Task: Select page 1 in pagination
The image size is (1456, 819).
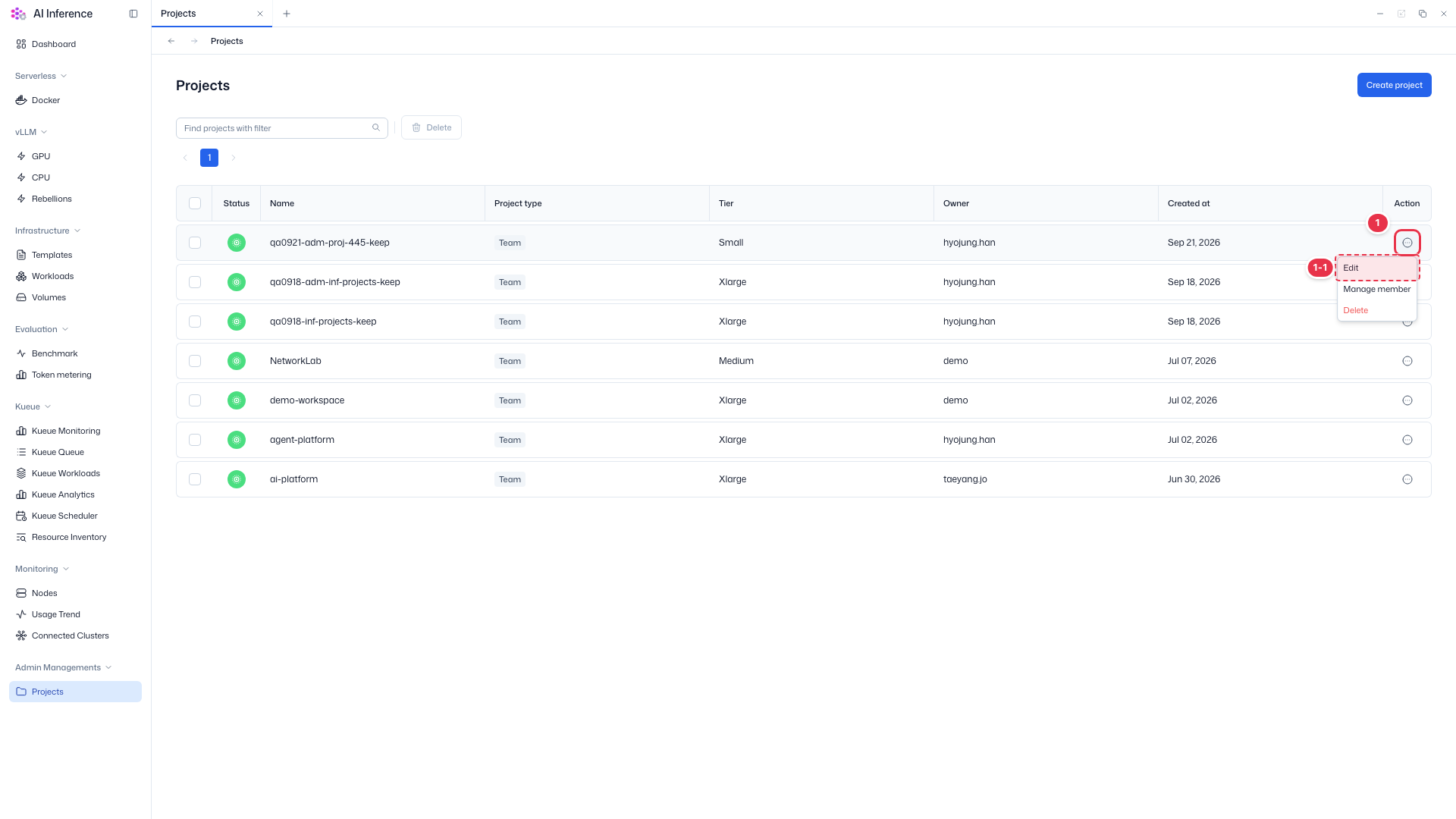Action: pyautogui.click(x=209, y=158)
